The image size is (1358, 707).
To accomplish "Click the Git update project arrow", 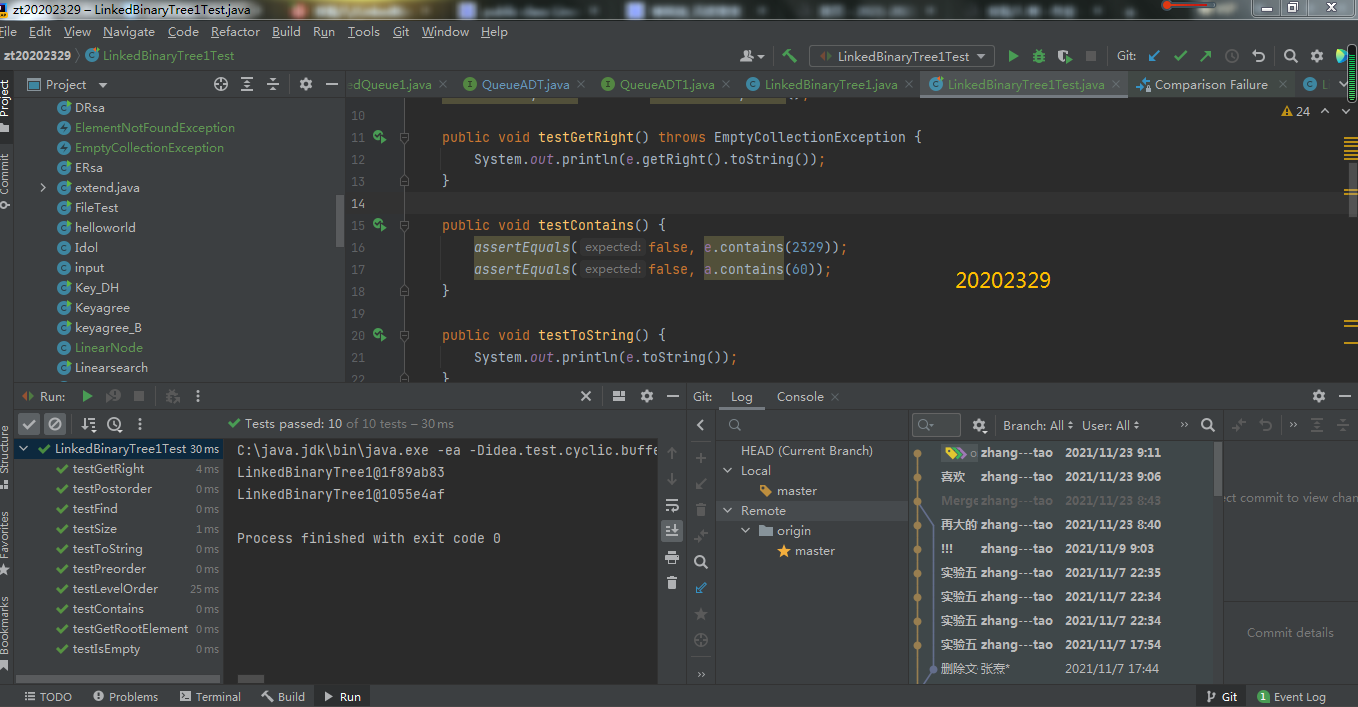I will pyautogui.click(x=1155, y=56).
